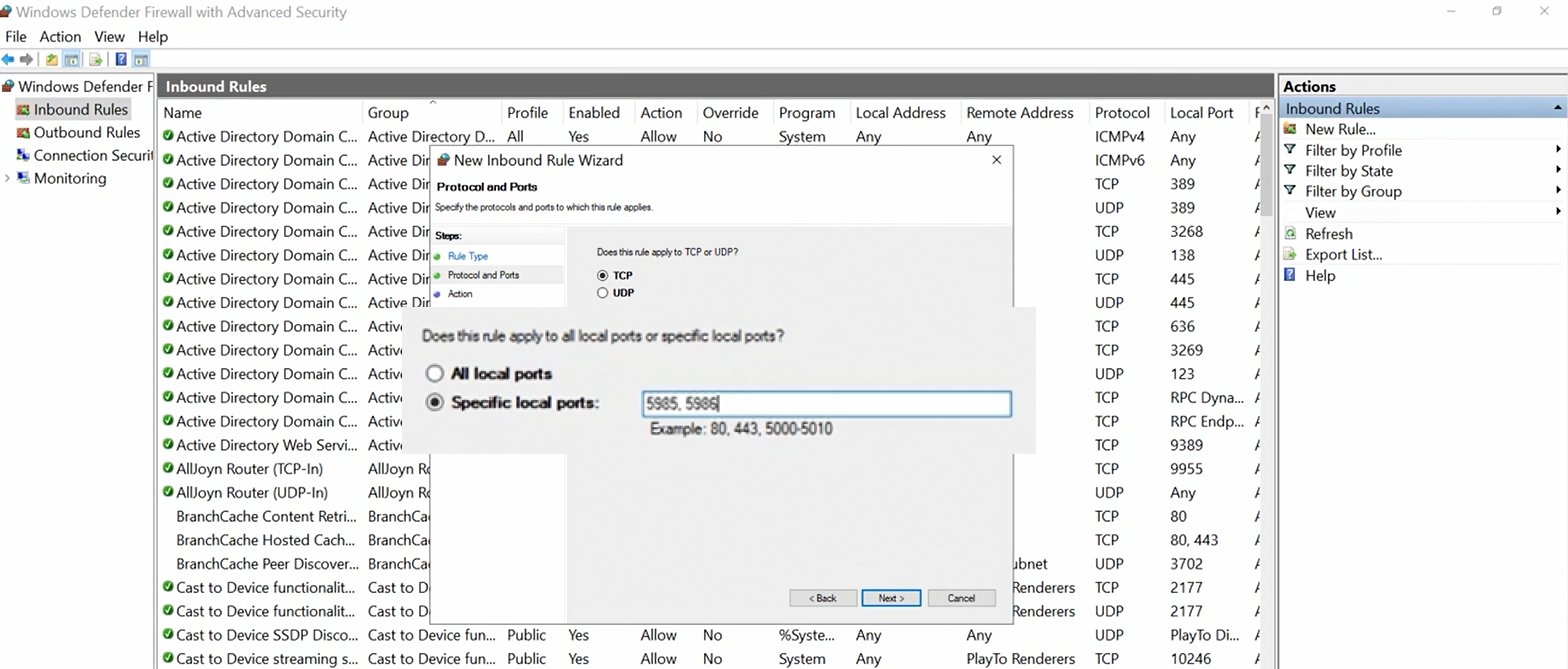Click the New Rule icon in the Actions pane
Screen dimensions: 1568x669
1291,129
